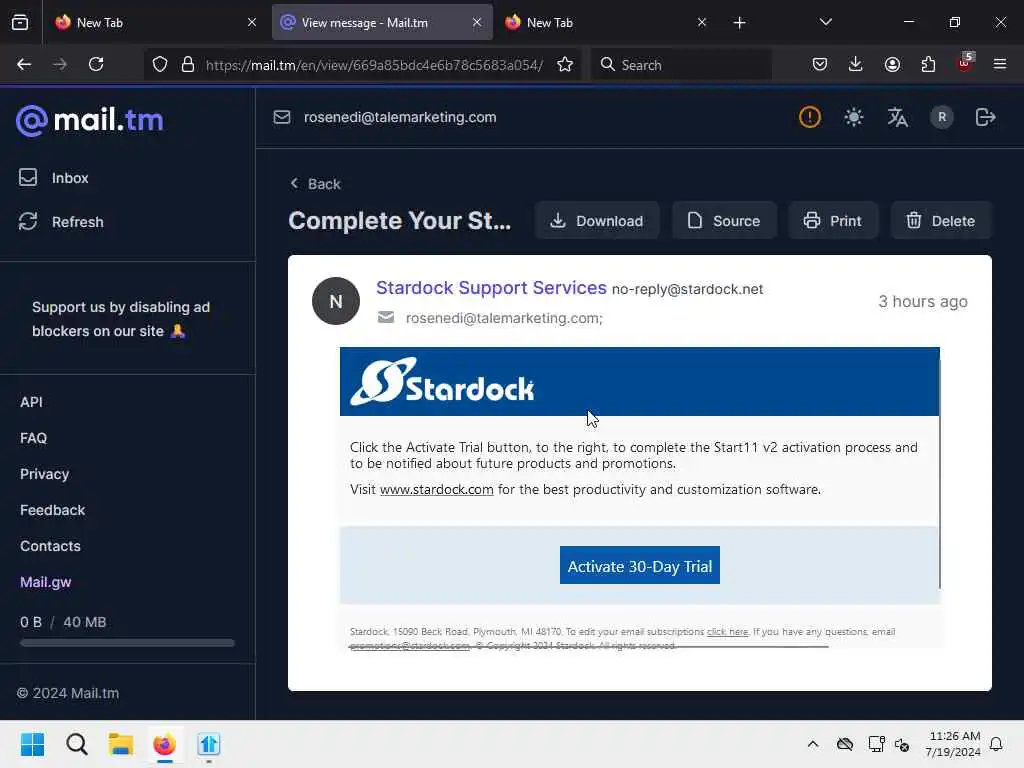The width and height of the screenshot is (1024, 768).
Task: Click the Save to Pocket icon
Action: coord(820,64)
